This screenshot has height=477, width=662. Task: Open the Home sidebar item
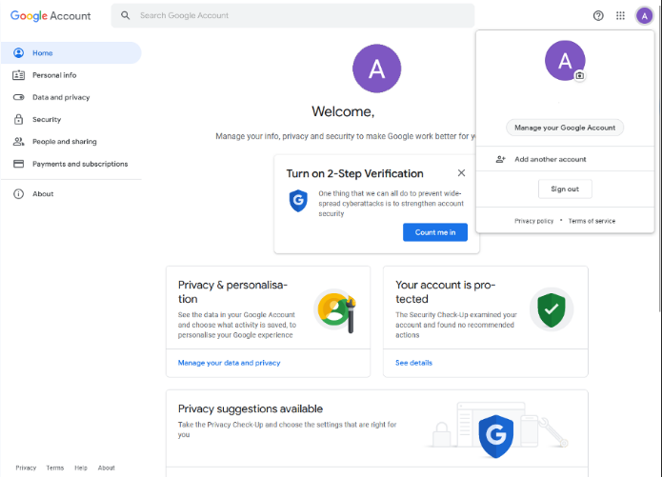point(42,53)
